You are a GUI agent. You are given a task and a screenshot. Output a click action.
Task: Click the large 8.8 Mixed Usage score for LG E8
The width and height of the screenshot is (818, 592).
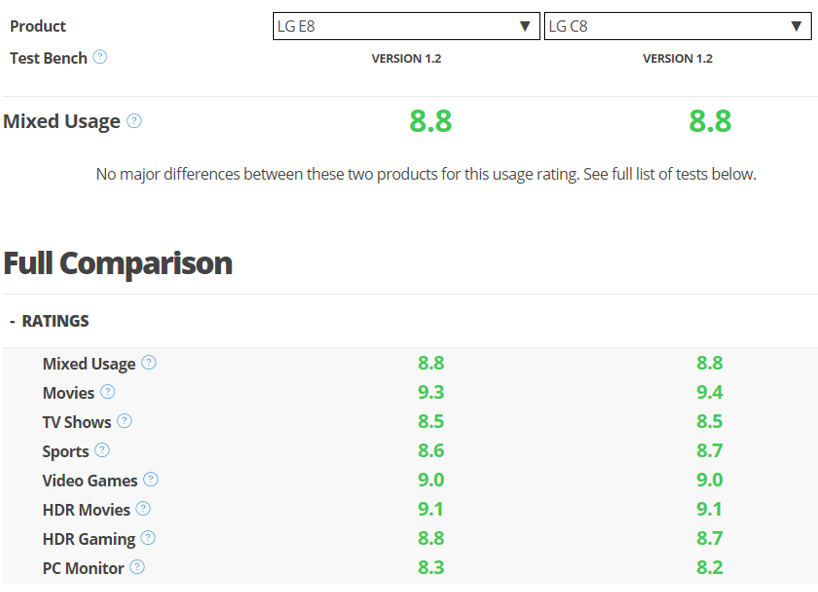click(x=430, y=121)
